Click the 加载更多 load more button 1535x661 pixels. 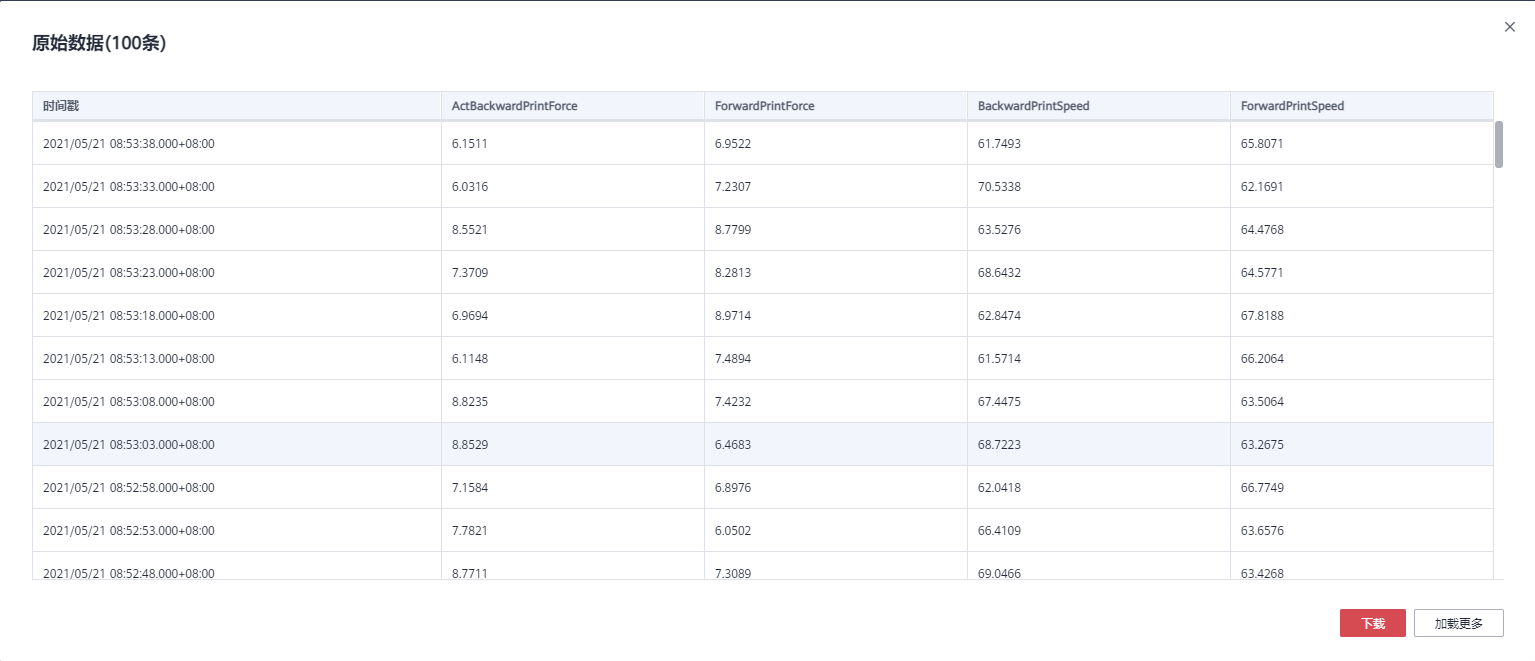[1459, 623]
